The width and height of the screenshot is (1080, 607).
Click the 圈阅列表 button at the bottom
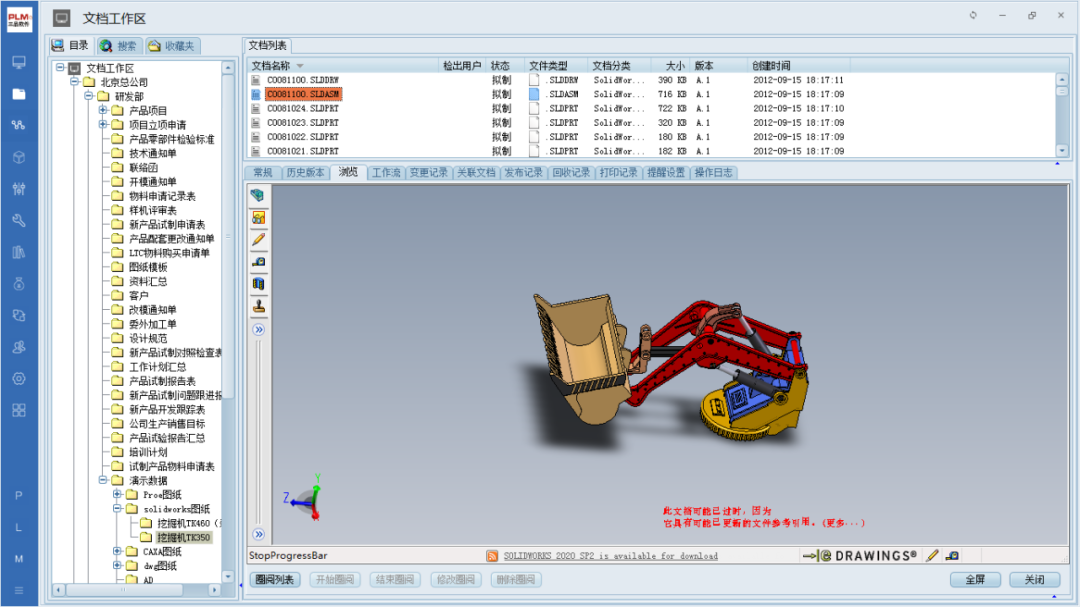(275, 579)
